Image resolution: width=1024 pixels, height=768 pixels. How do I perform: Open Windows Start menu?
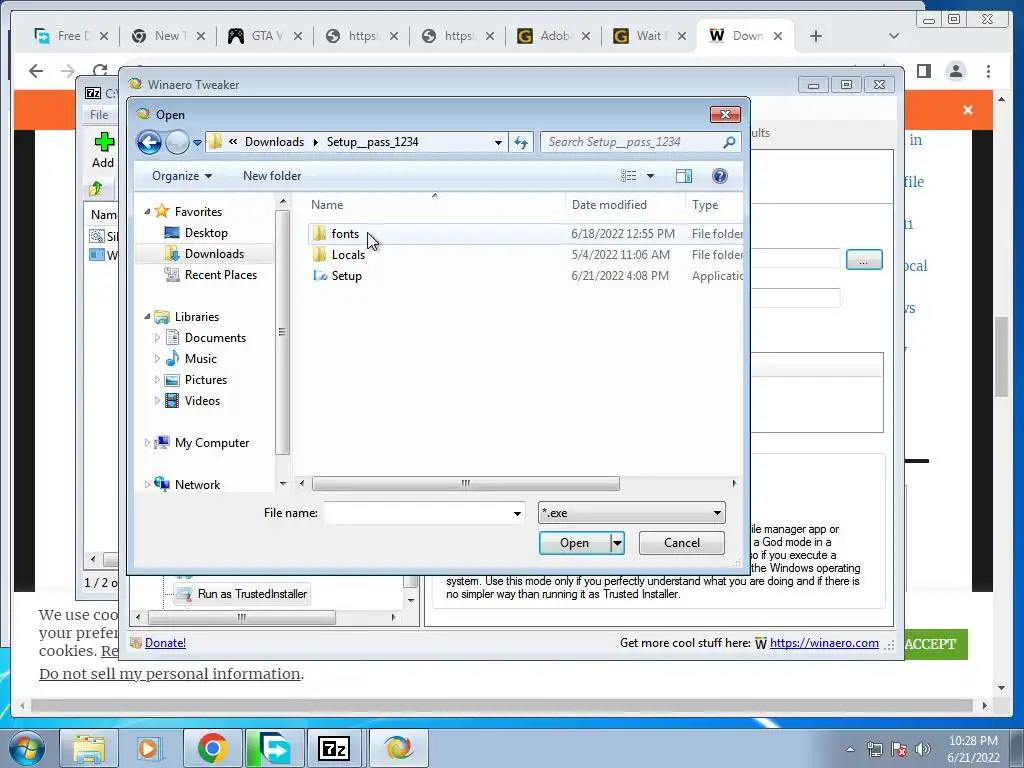tap(26, 748)
